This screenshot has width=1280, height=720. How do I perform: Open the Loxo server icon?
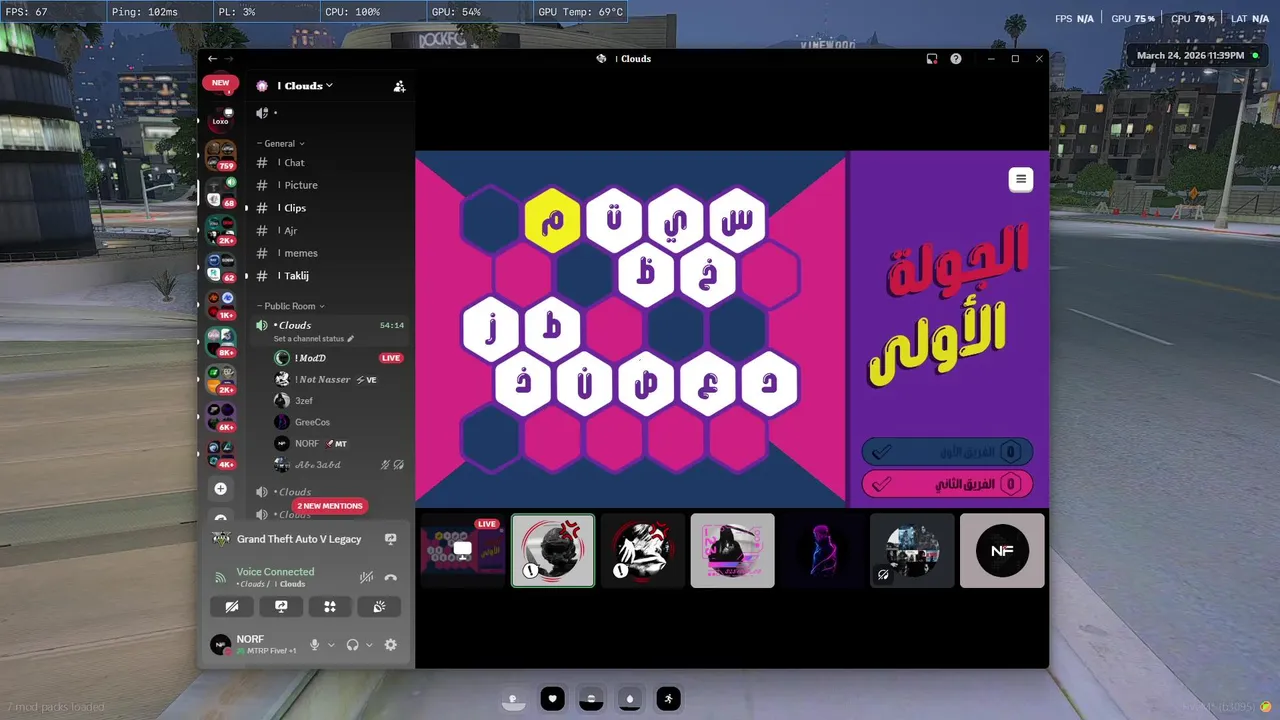point(220,120)
